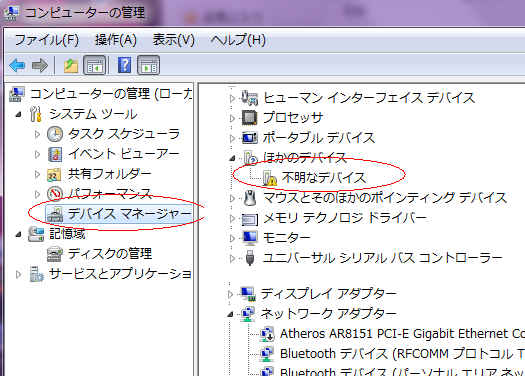Open the 表示(V) menu
This screenshot has height=376, width=525.
point(173,40)
